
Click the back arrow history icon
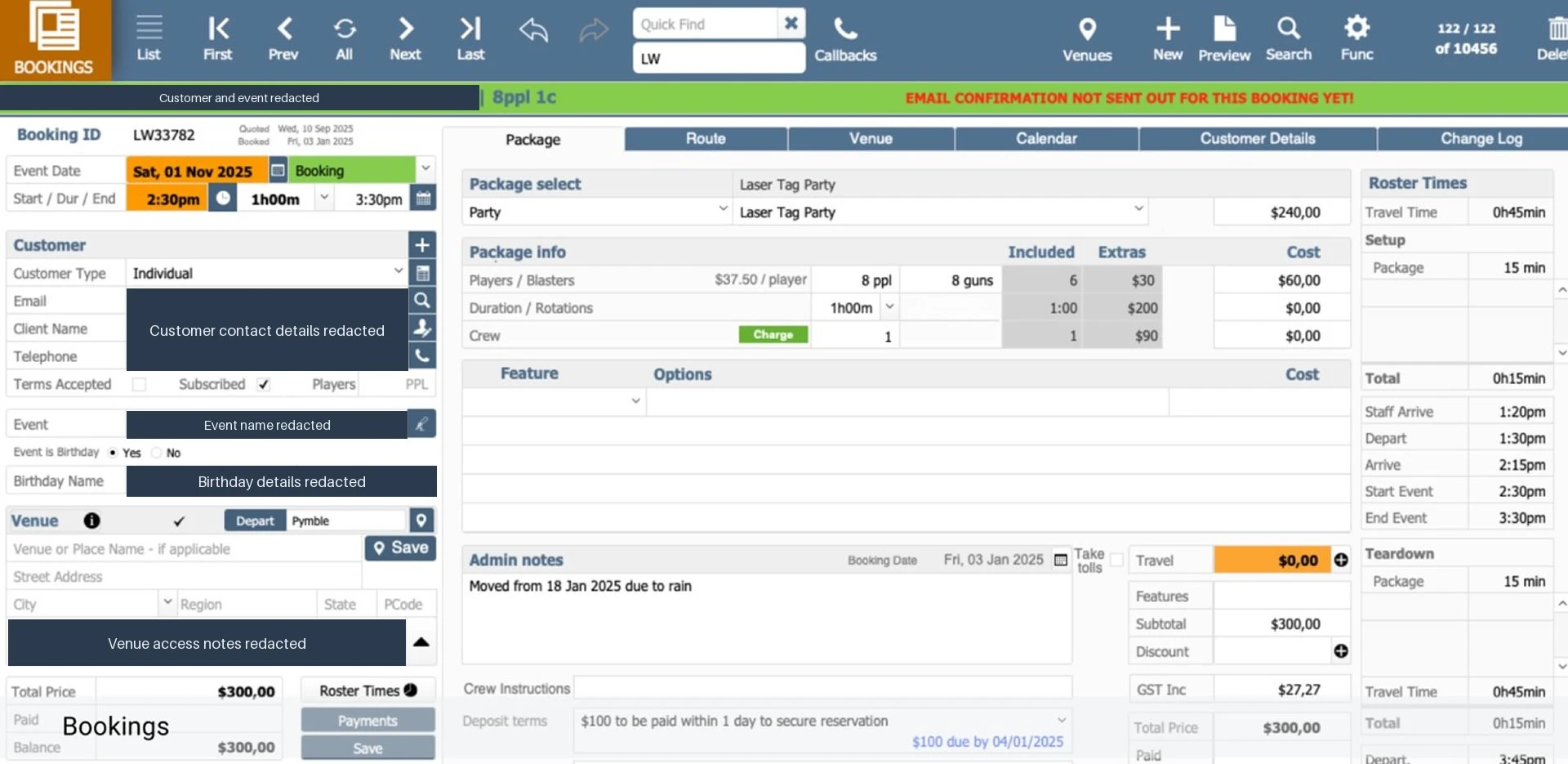(x=533, y=30)
